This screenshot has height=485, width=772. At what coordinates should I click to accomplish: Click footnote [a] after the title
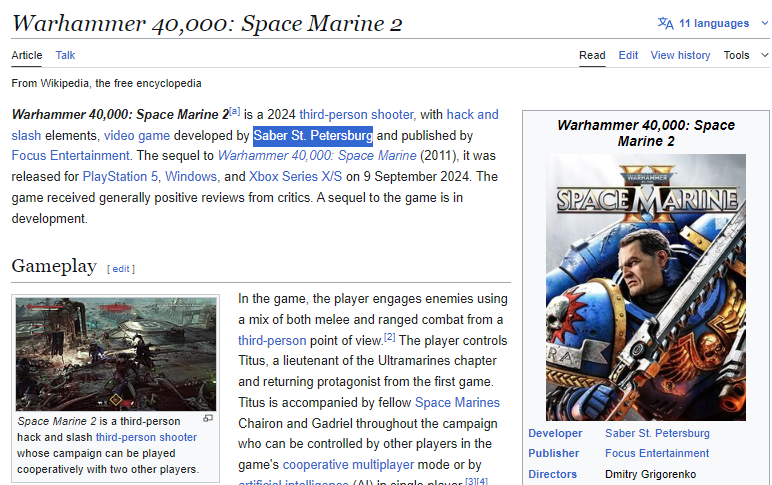tap(235, 111)
